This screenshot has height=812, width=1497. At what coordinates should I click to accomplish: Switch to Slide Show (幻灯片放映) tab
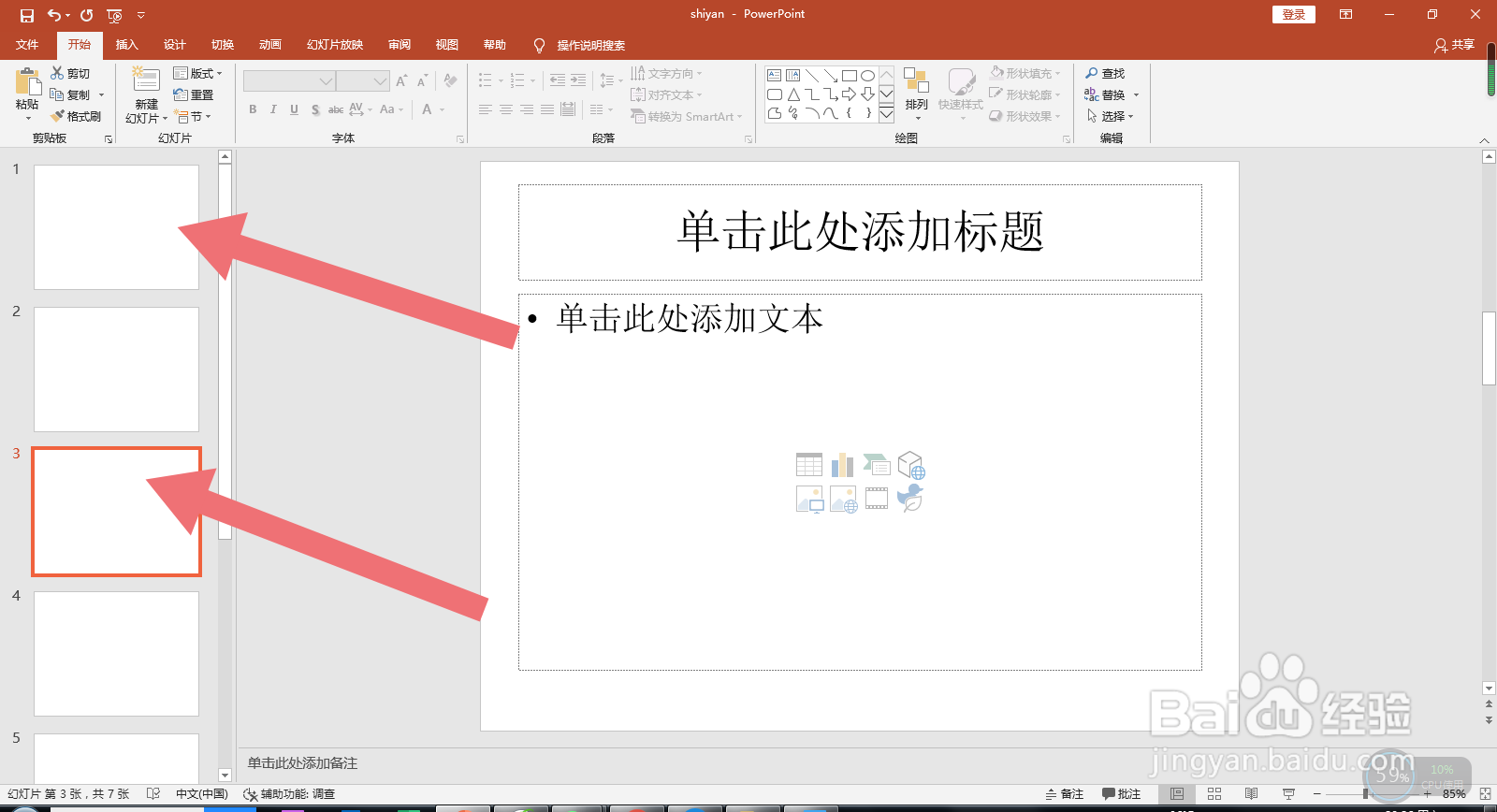pyautogui.click(x=335, y=45)
